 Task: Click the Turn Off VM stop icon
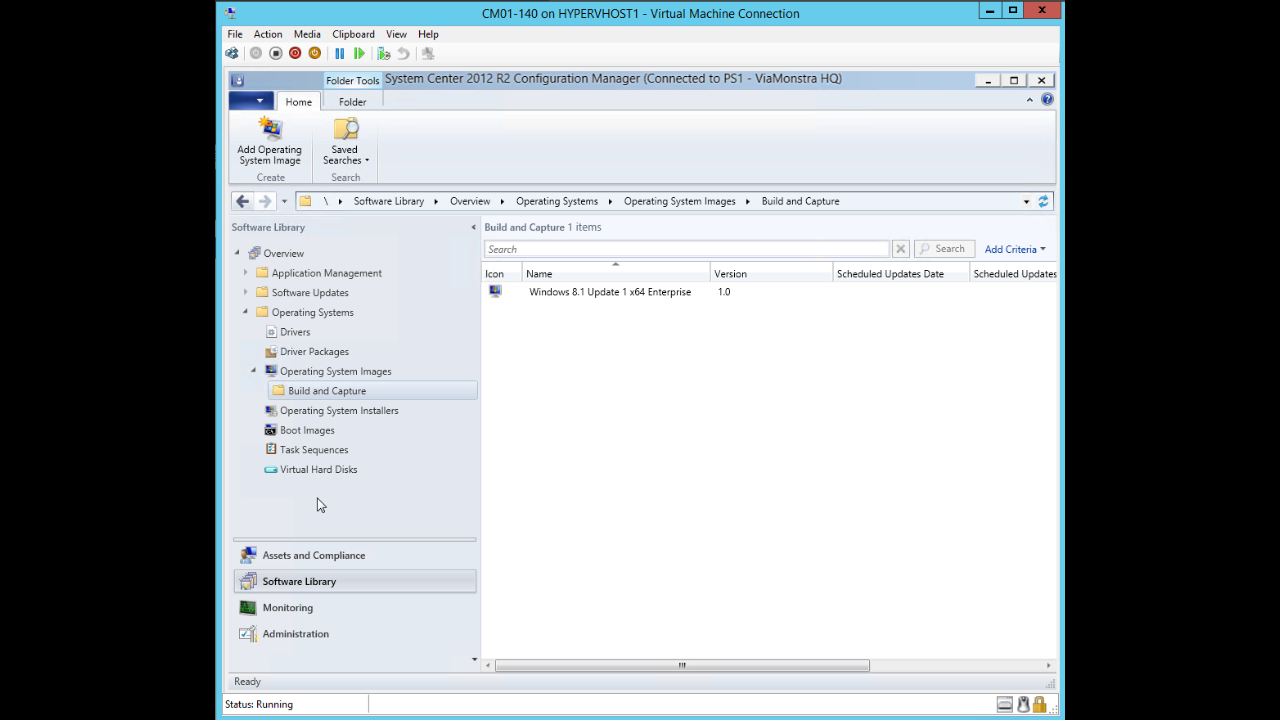[x=276, y=54]
